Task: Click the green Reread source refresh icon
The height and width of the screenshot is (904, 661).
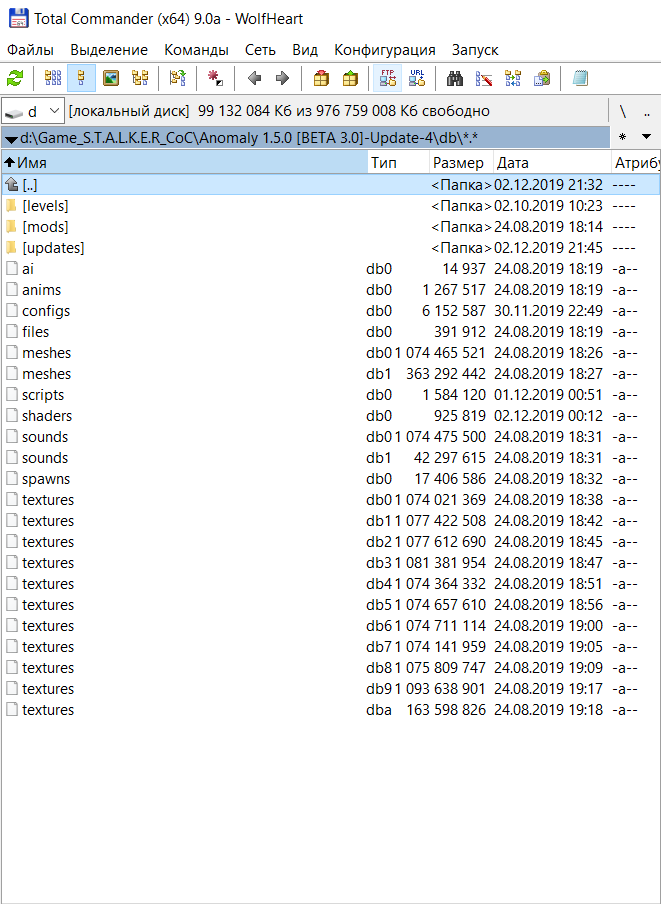Action: tap(15, 78)
